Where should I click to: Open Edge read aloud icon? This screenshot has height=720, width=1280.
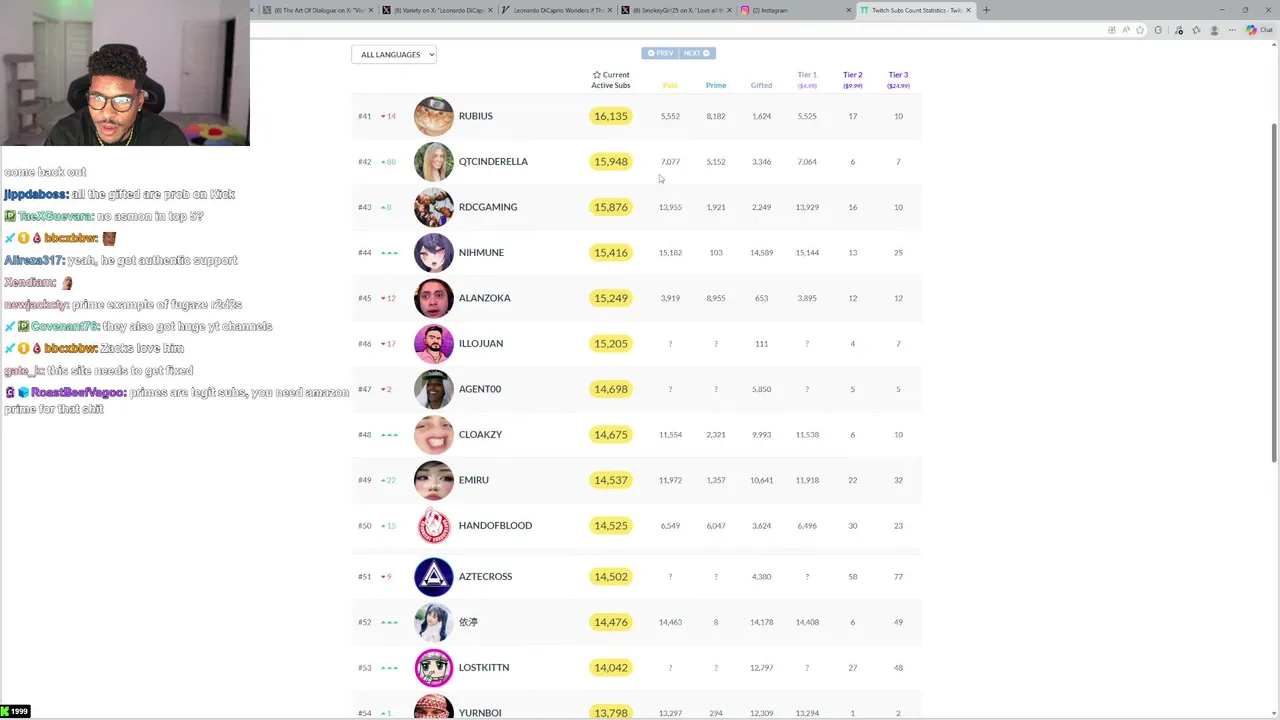(x=1126, y=30)
